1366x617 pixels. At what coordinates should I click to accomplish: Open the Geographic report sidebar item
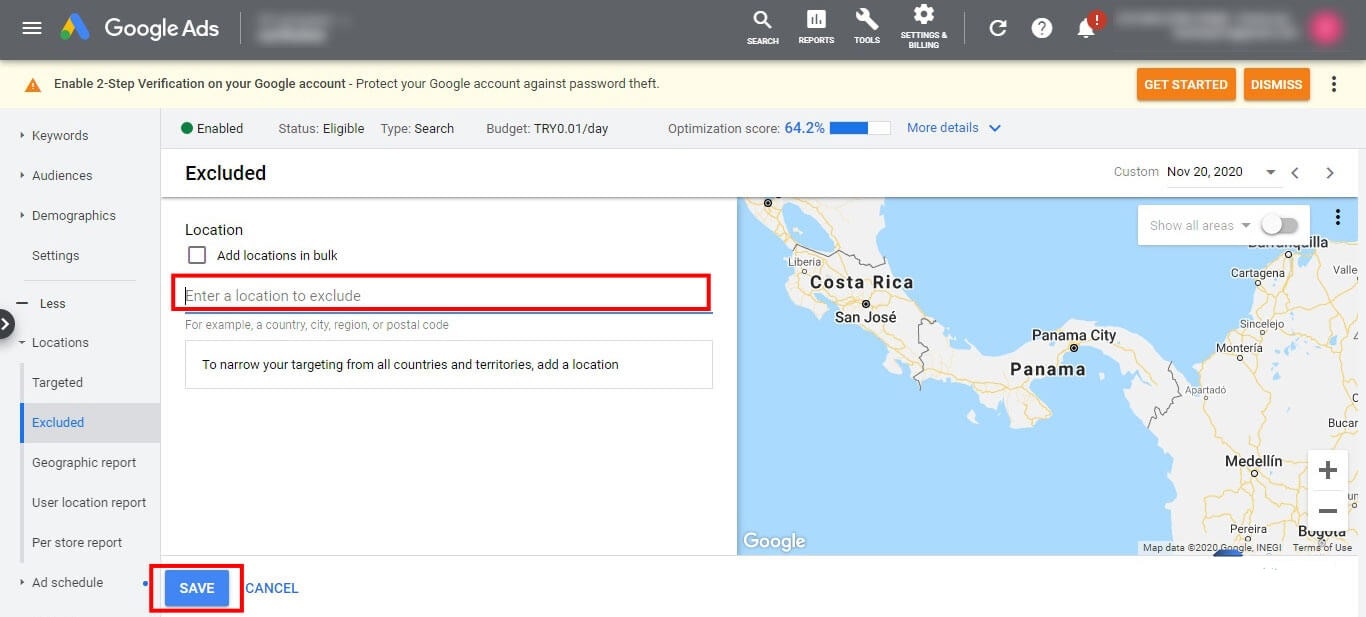point(84,462)
